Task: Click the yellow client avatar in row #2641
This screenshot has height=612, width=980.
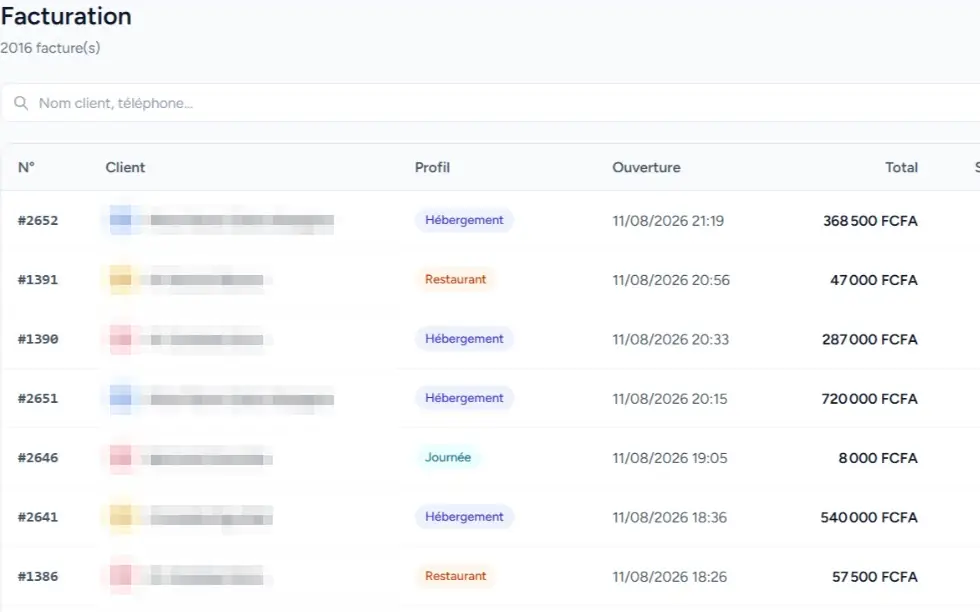Action: coord(120,517)
